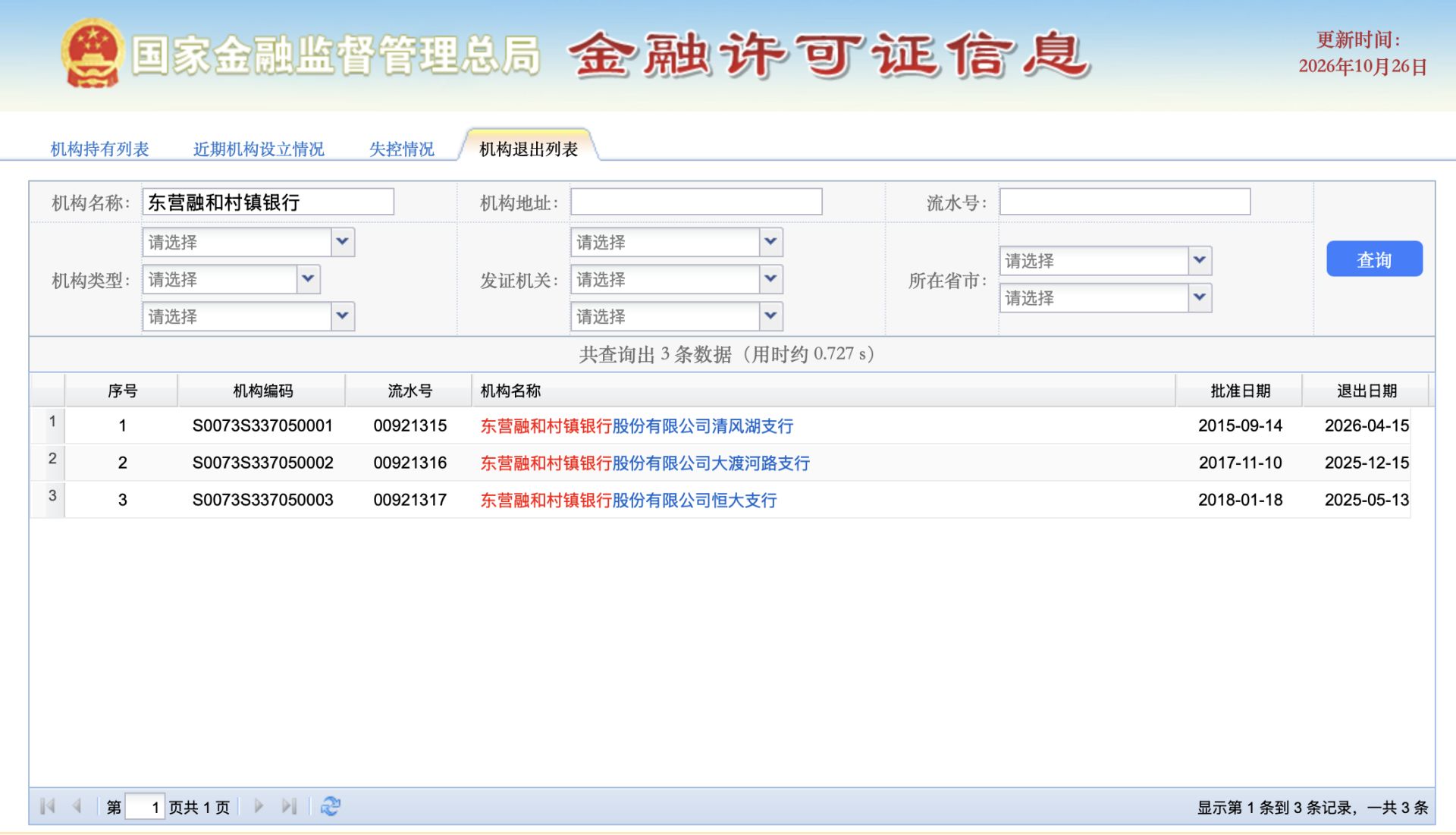The image size is (1456, 835).
Task: Click the 查询 search button
Action: click(1374, 259)
